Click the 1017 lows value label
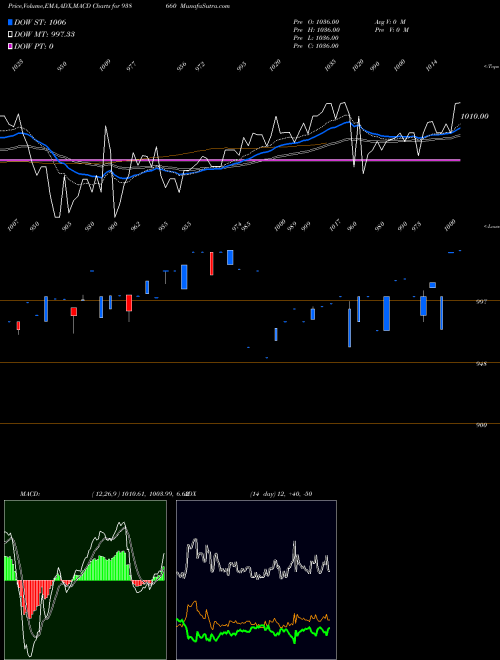The width and height of the screenshot is (500, 660). (x=335, y=225)
